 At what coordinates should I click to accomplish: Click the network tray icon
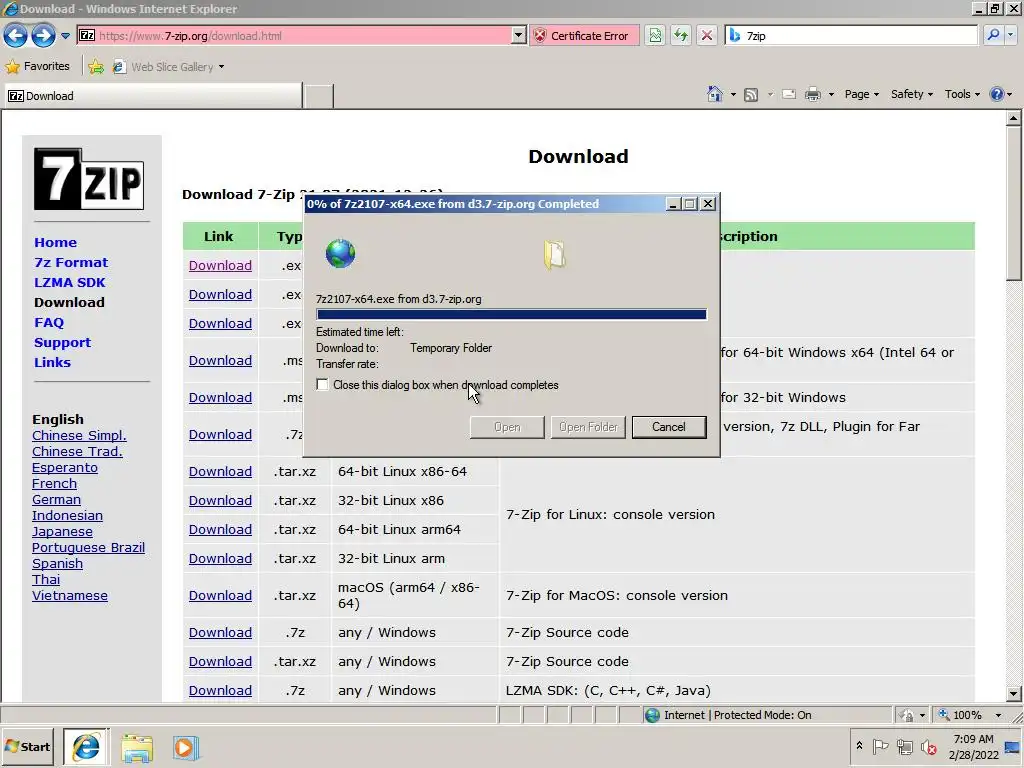click(904, 746)
